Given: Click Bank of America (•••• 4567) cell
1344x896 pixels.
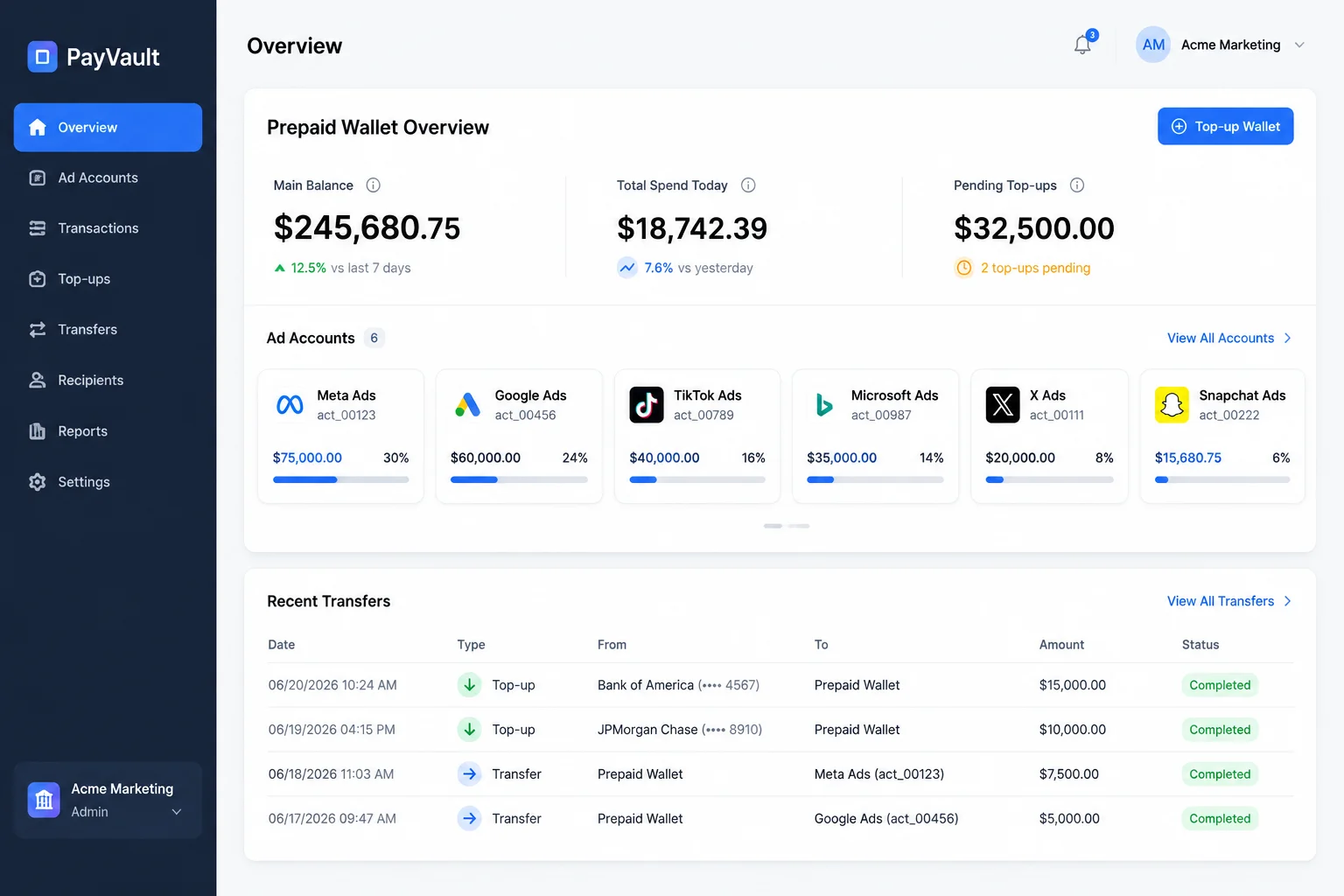Looking at the screenshot, I should point(678,685).
